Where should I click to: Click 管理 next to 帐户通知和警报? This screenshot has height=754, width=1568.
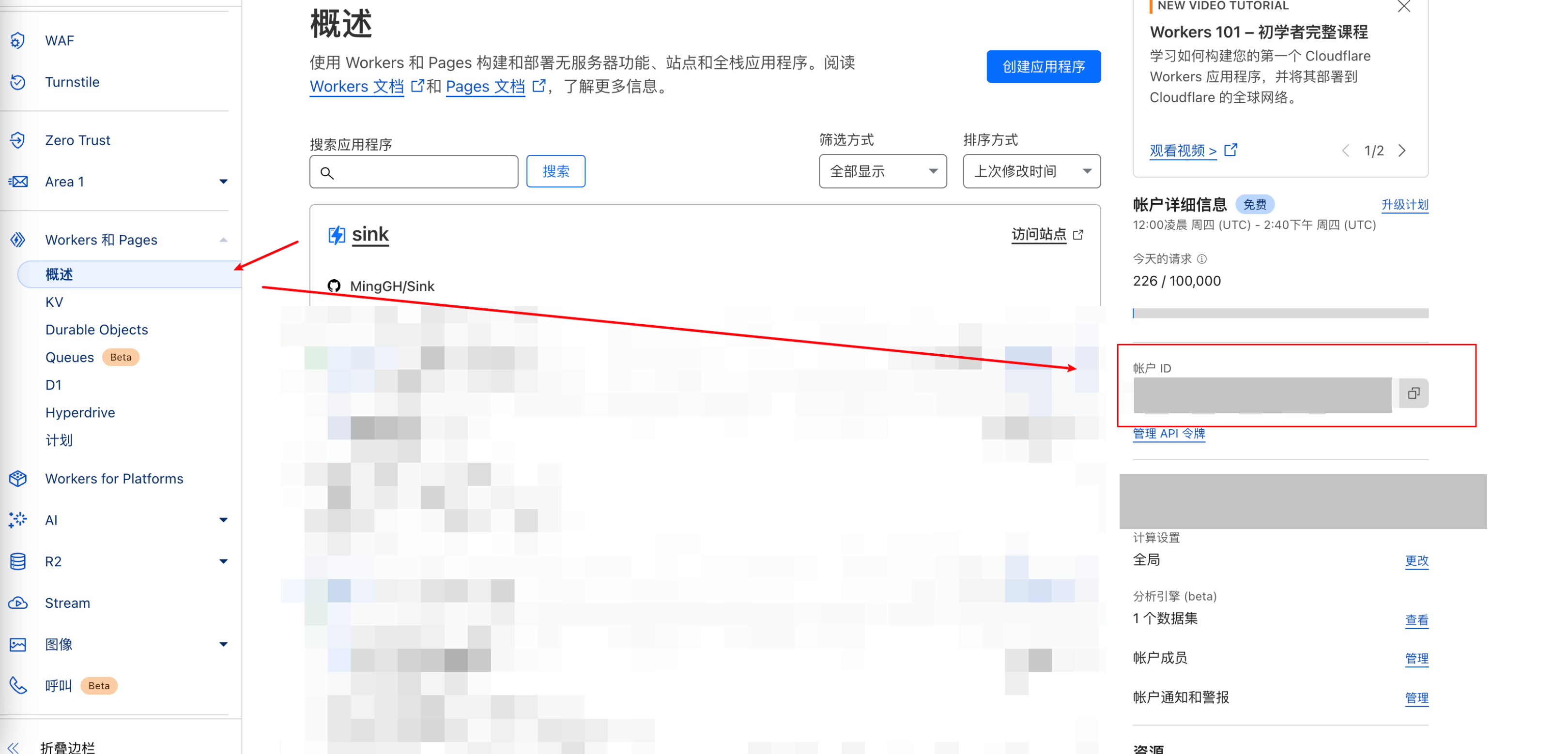click(x=1416, y=698)
